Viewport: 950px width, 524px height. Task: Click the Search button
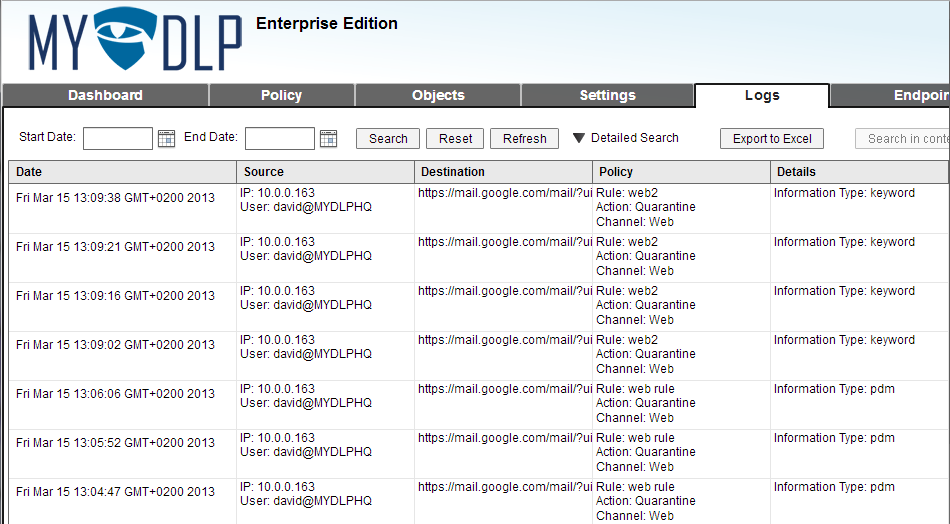point(388,139)
